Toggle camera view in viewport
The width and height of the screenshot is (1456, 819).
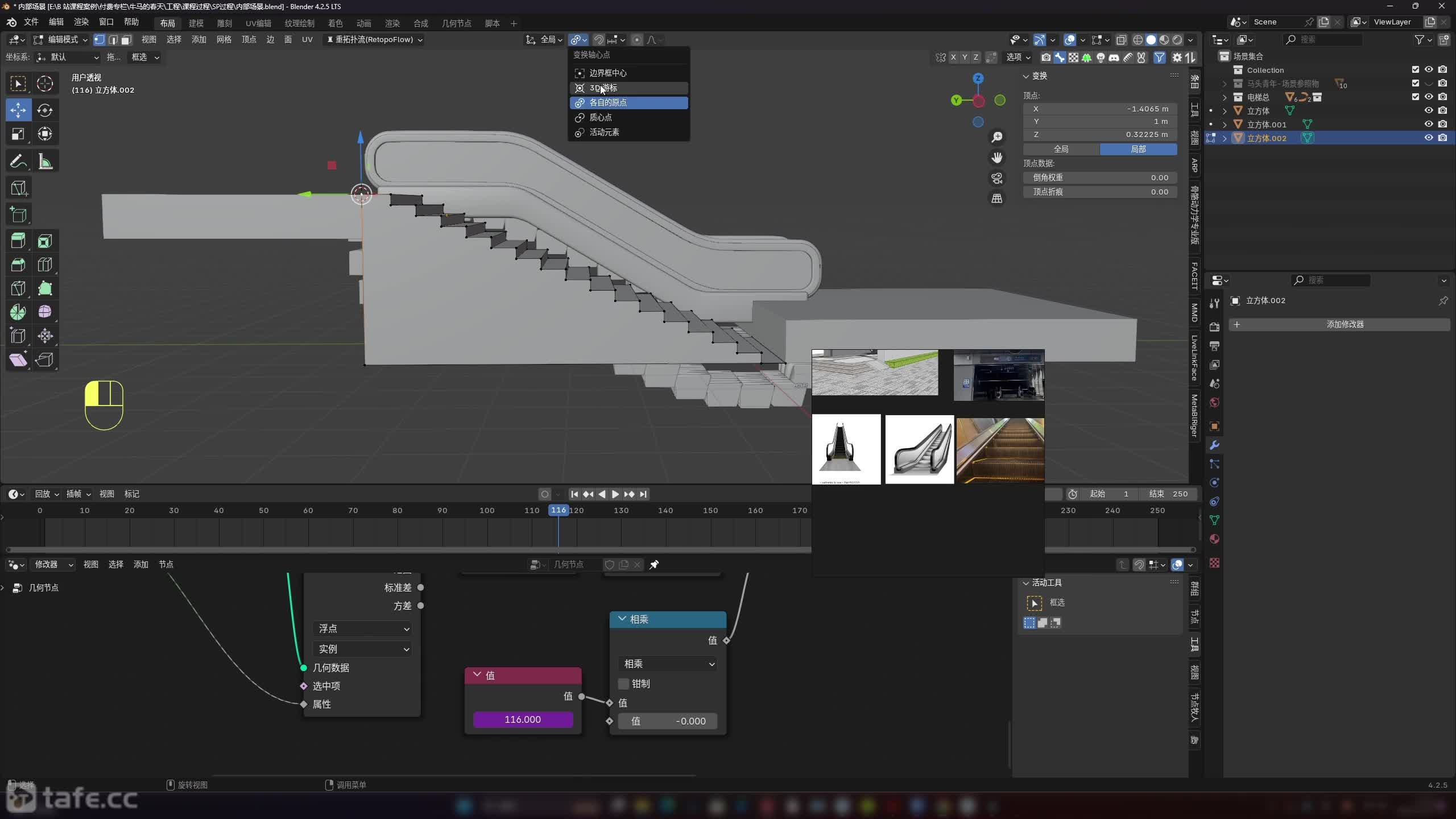coord(996,178)
